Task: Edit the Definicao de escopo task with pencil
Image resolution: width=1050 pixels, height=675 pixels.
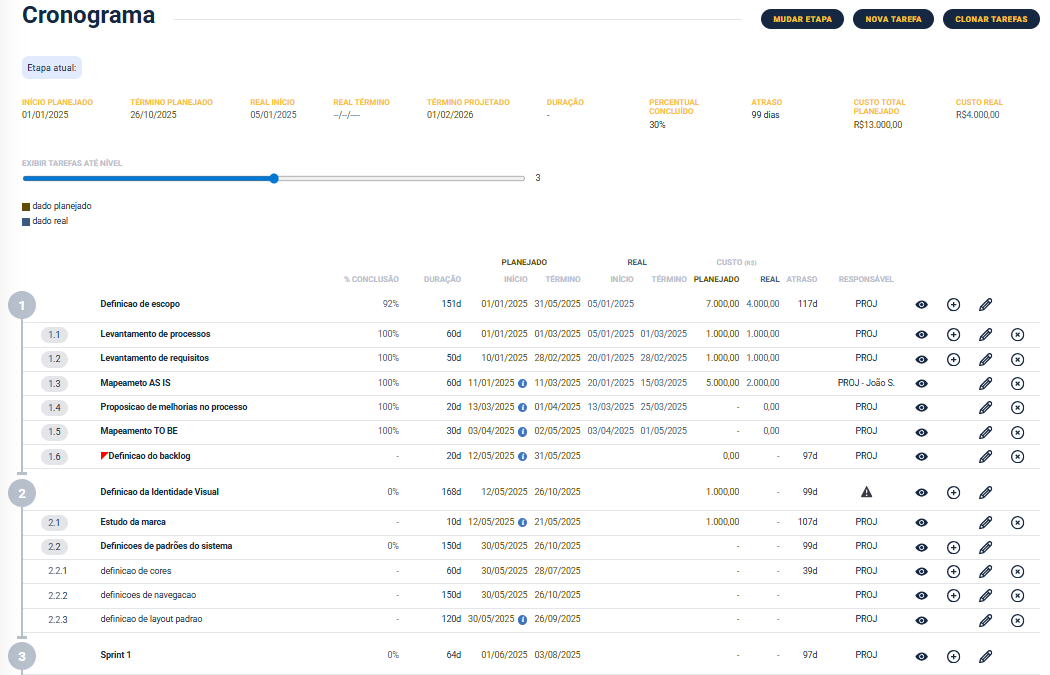Action: click(x=985, y=305)
